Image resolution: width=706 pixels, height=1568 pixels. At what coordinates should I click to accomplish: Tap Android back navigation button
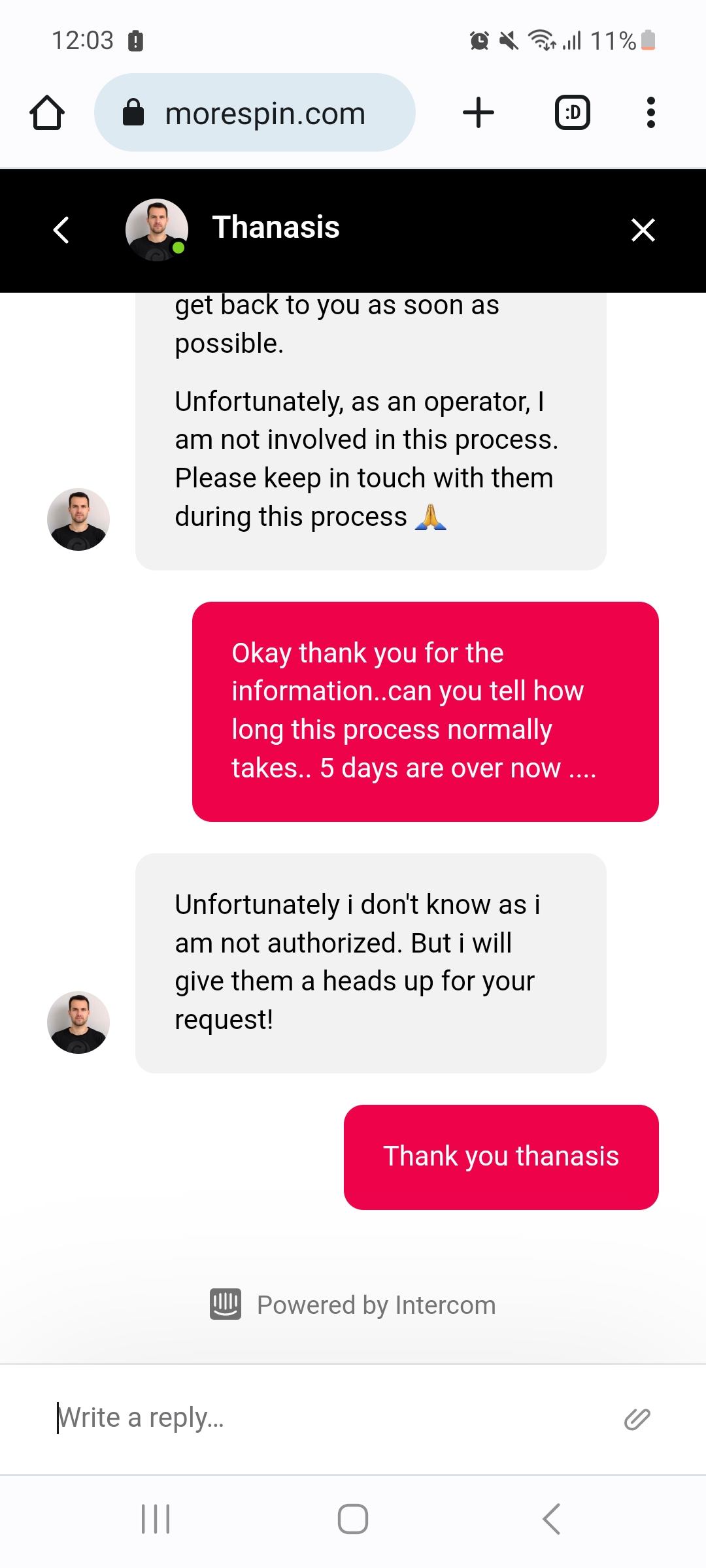point(551,1518)
